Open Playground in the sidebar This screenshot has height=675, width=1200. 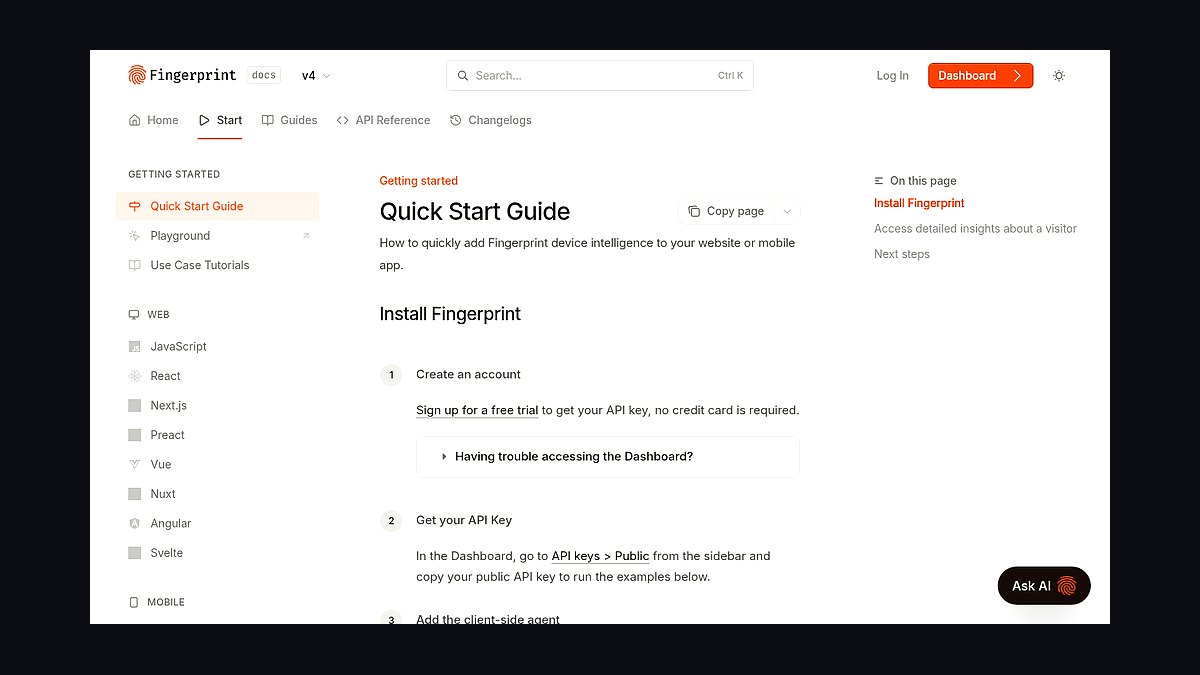[218, 236]
